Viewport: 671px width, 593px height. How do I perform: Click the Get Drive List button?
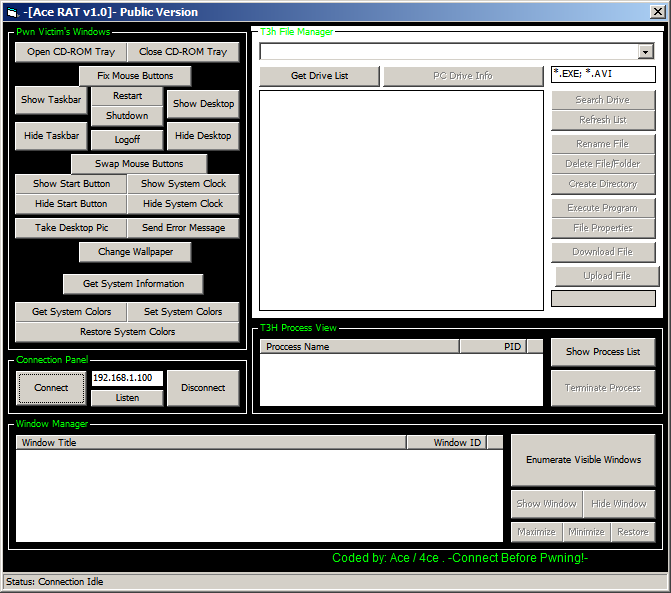pyautogui.click(x=319, y=76)
